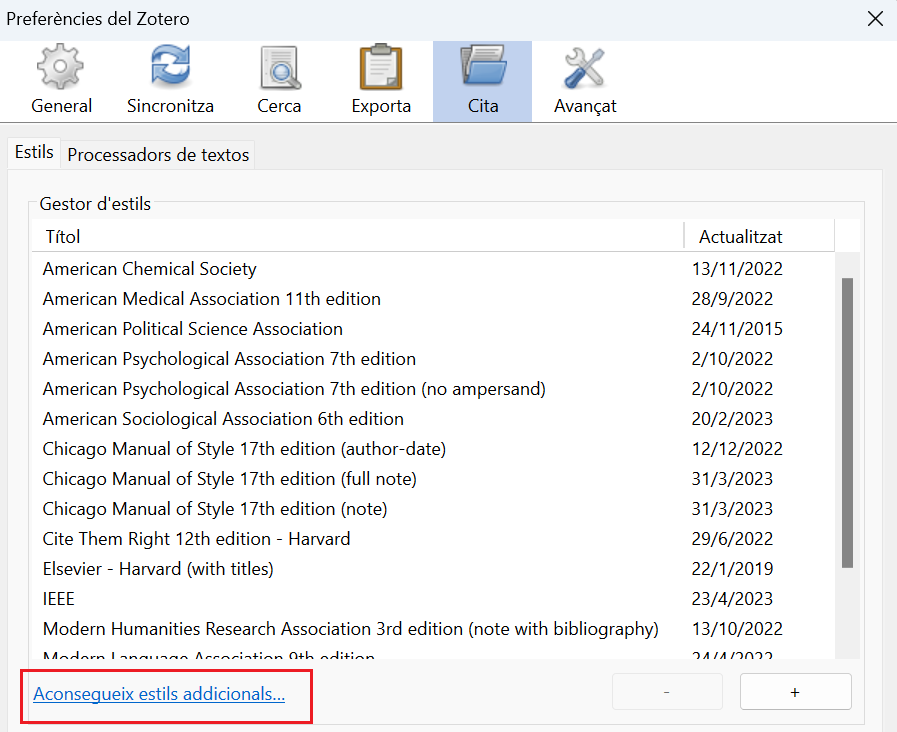Click the 29/6/2022 updated date
Screen dimensions: 897x732
pyautogui.click(x=732, y=539)
